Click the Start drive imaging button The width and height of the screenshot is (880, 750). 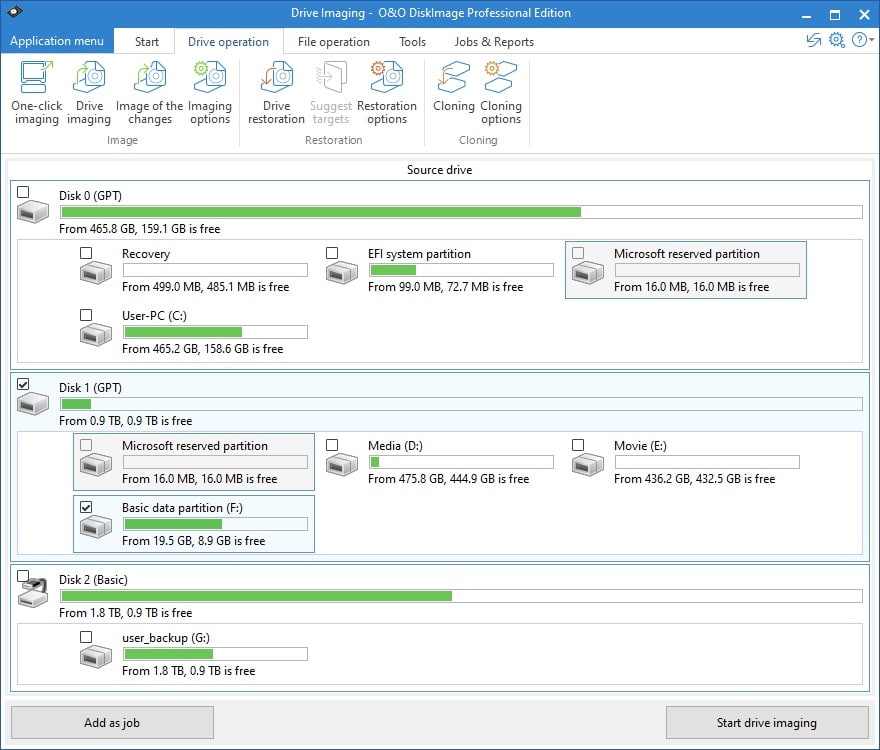coord(767,722)
